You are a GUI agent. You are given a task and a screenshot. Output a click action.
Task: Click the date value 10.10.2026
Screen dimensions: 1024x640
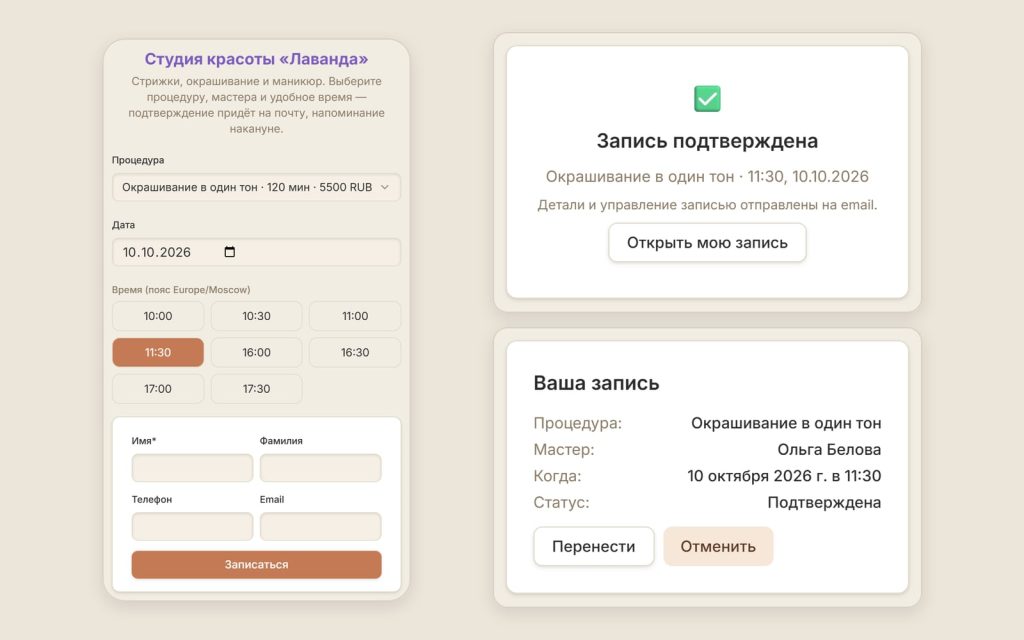click(157, 253)
